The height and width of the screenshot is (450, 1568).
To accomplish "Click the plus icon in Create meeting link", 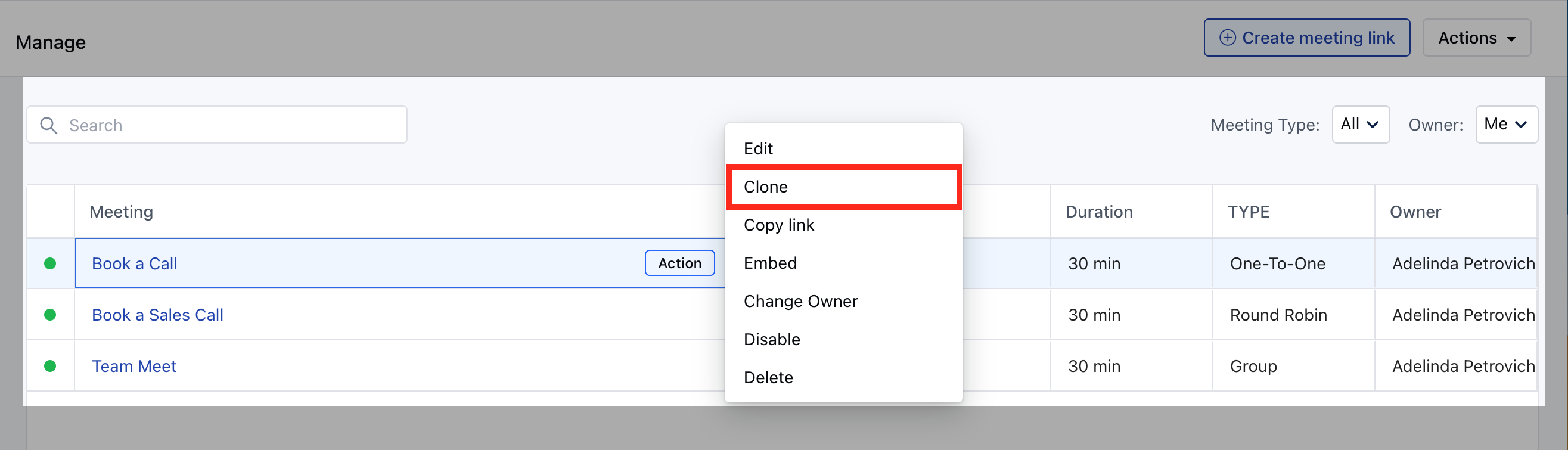I will [1228, 38].
